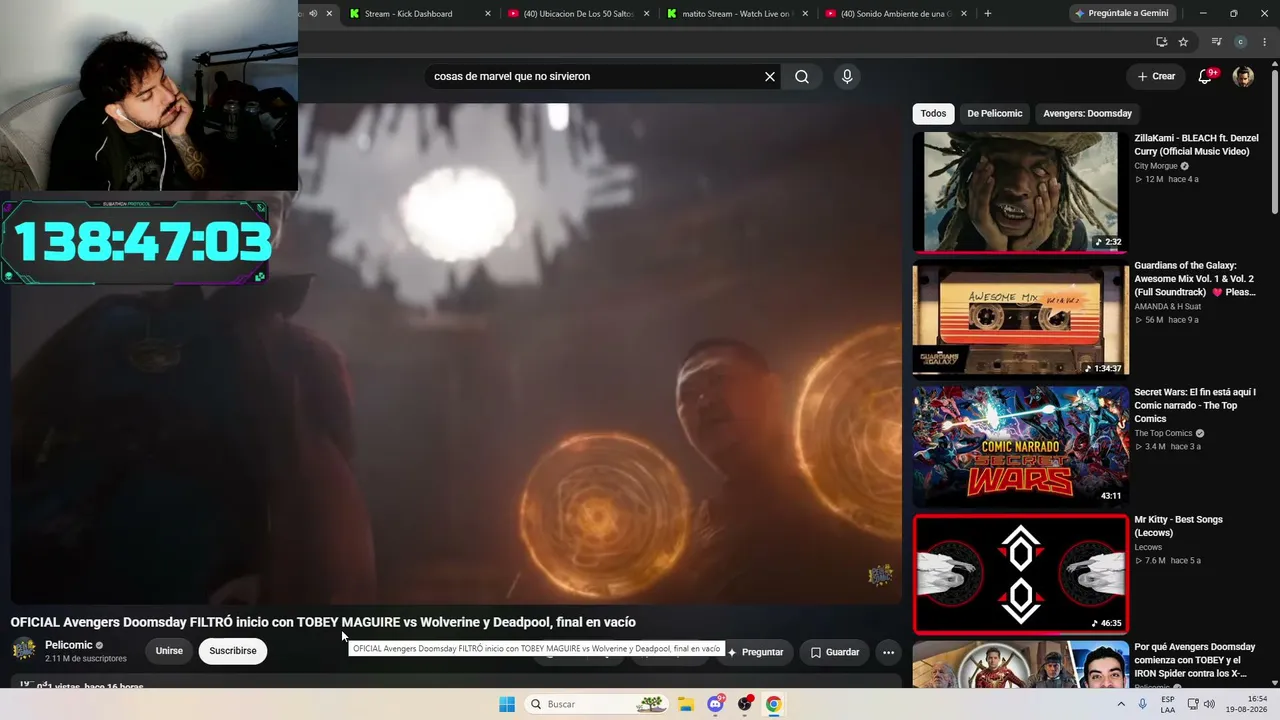Image resolution: width=1280 pixels, height=720 pixels.
Task: Click the Unirse button
Action: point(169,651)
